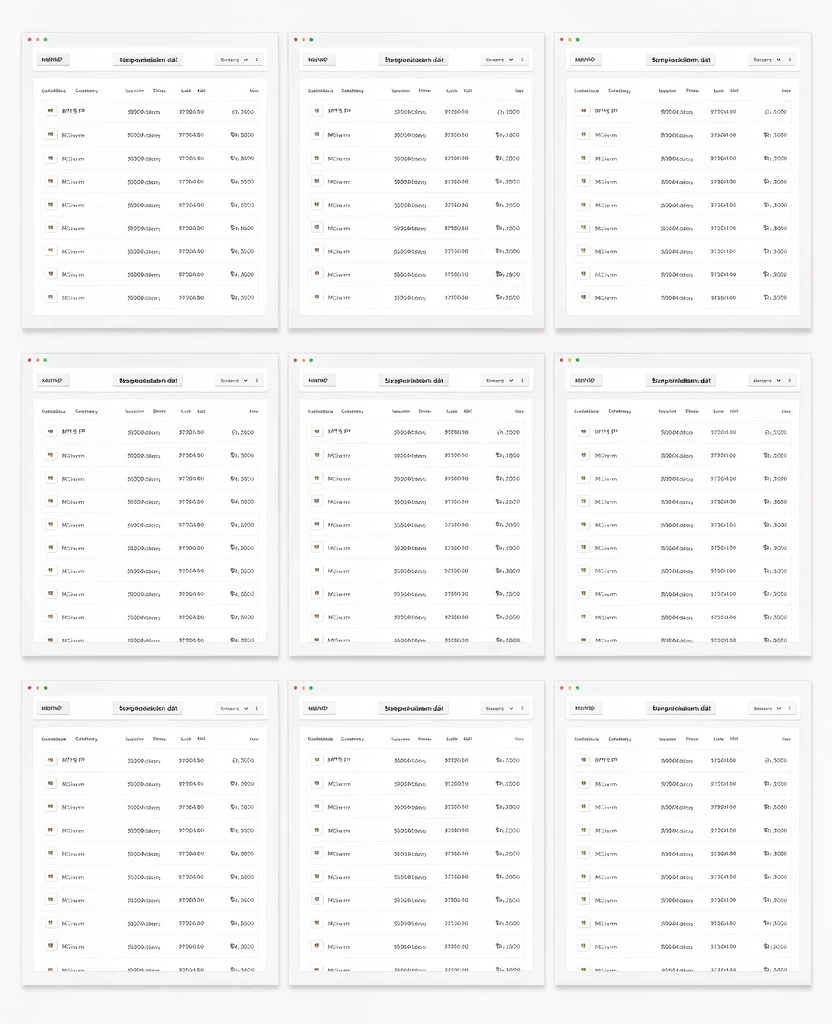Click the first column header in middle-right window
This screenshot has height=1024, width=832.
tap(586, 410)
